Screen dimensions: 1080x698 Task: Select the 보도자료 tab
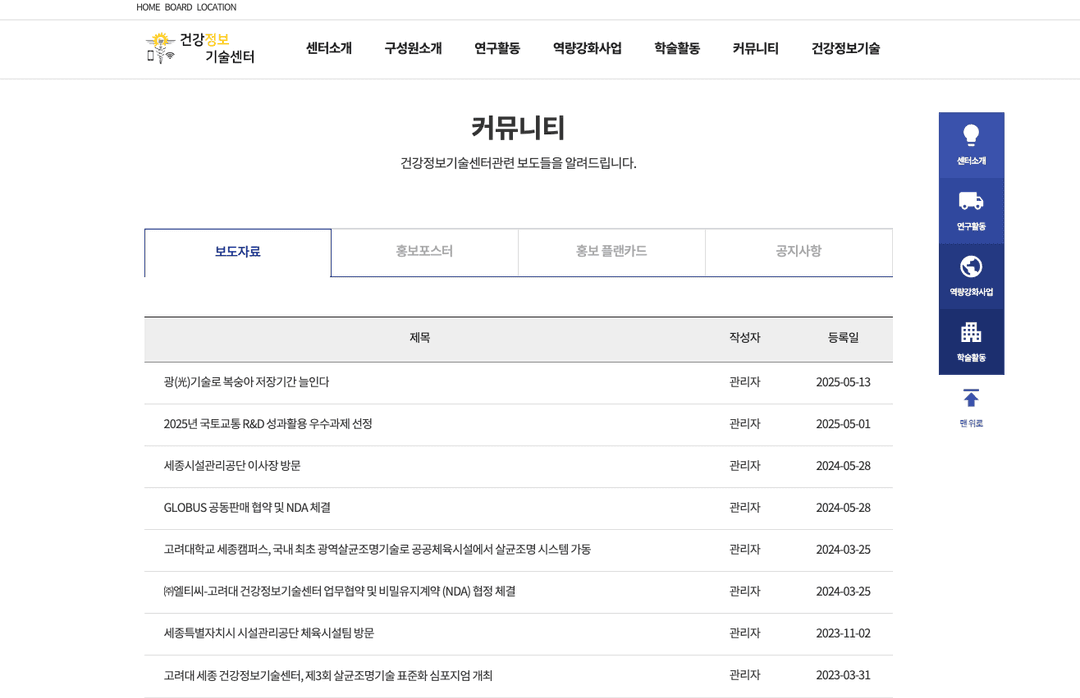(238, 252)
